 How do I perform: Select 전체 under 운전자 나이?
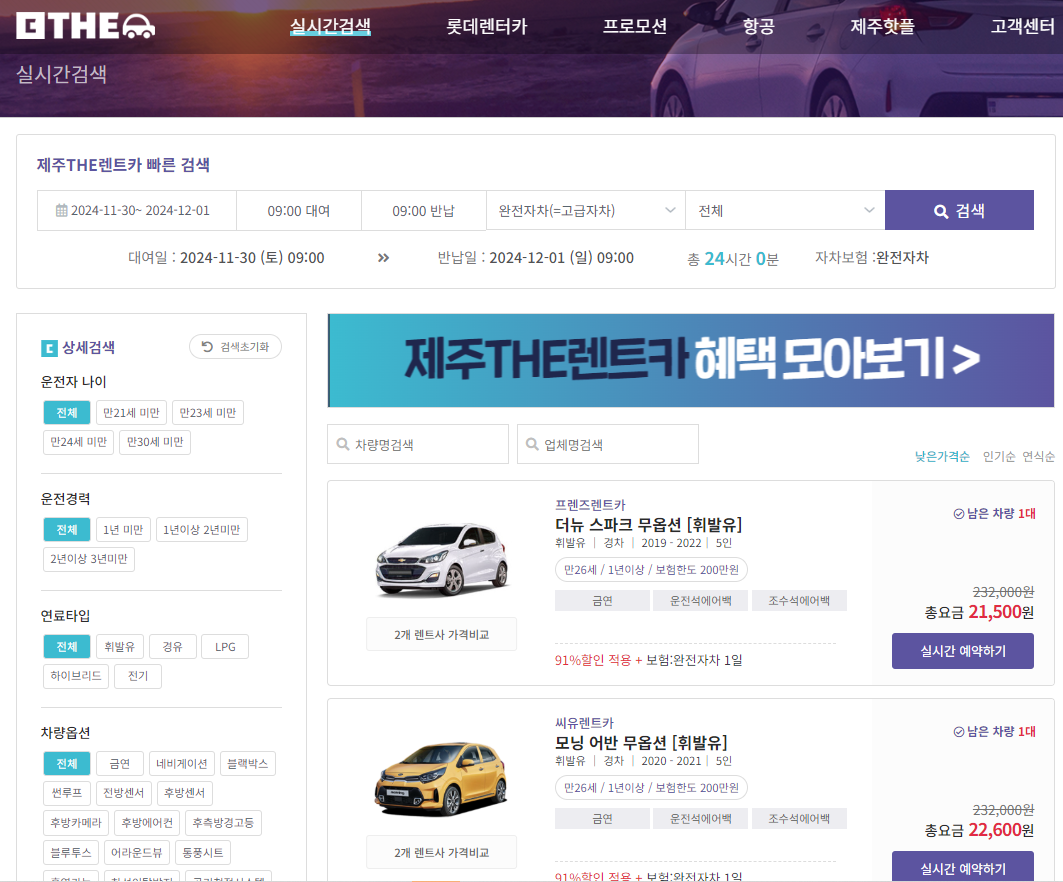point(66,413)
